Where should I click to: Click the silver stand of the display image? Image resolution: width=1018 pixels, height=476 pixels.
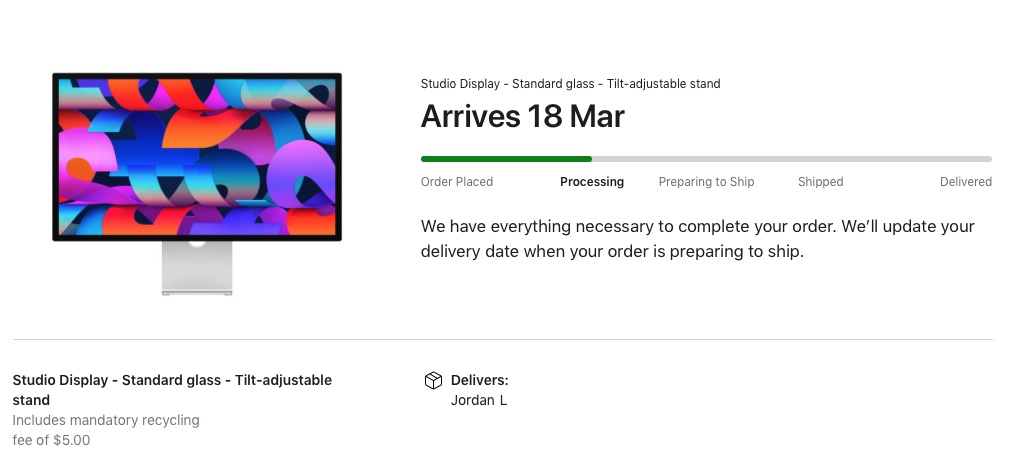tap(197, 269)
